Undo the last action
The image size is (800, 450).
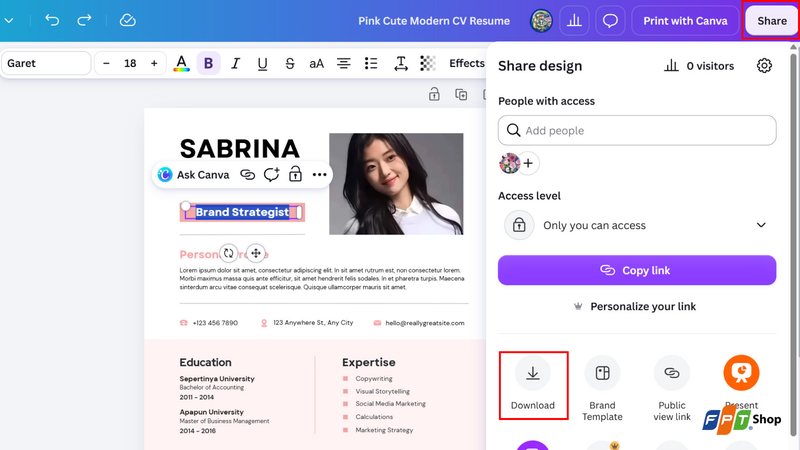tap(52, 20)
